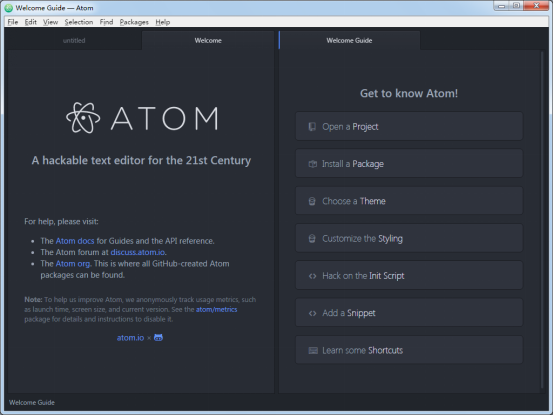
Task: Open the Help menu
Action: 163,22
